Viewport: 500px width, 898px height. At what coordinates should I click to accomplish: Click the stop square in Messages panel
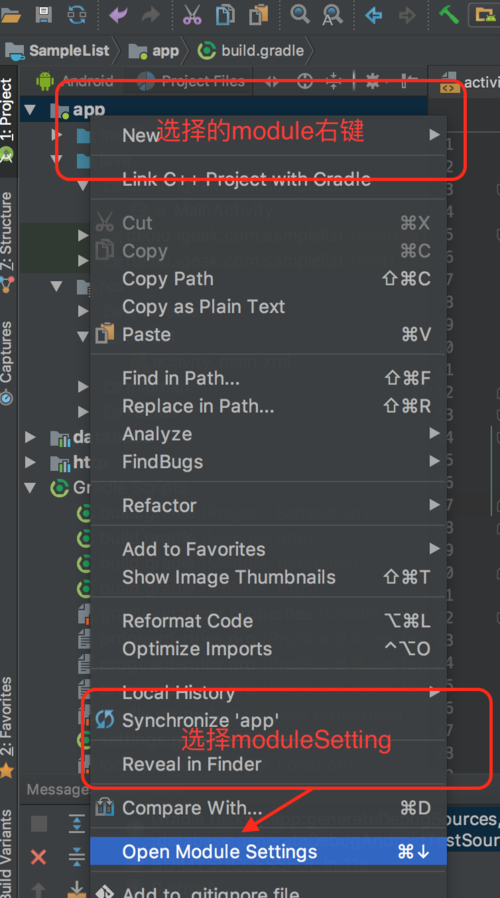(x=39, y=824)
